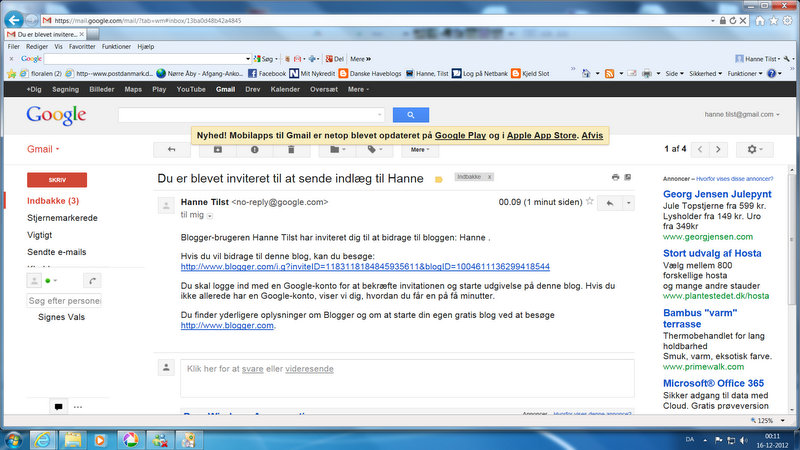The image size is (800, 450).
Task: Open Indbakke (3) folder
Action: [53, 201]
